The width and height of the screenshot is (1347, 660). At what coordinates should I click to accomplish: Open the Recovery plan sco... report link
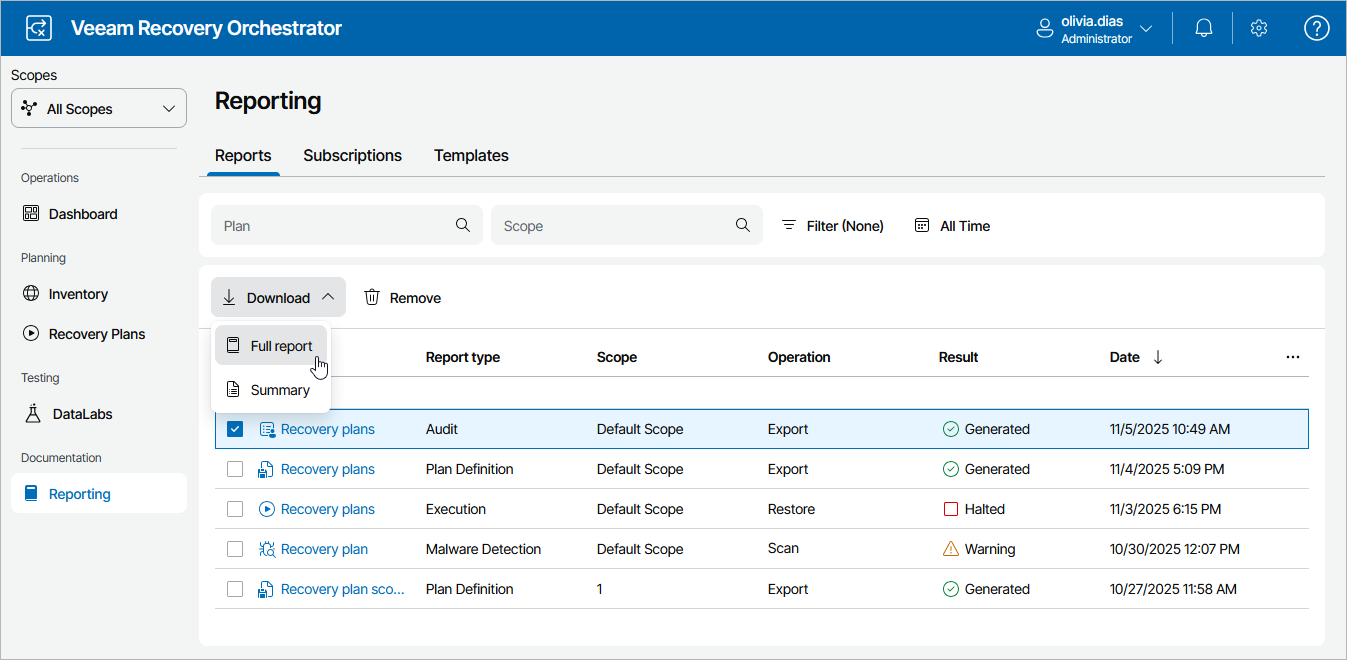tap(342, 589)
